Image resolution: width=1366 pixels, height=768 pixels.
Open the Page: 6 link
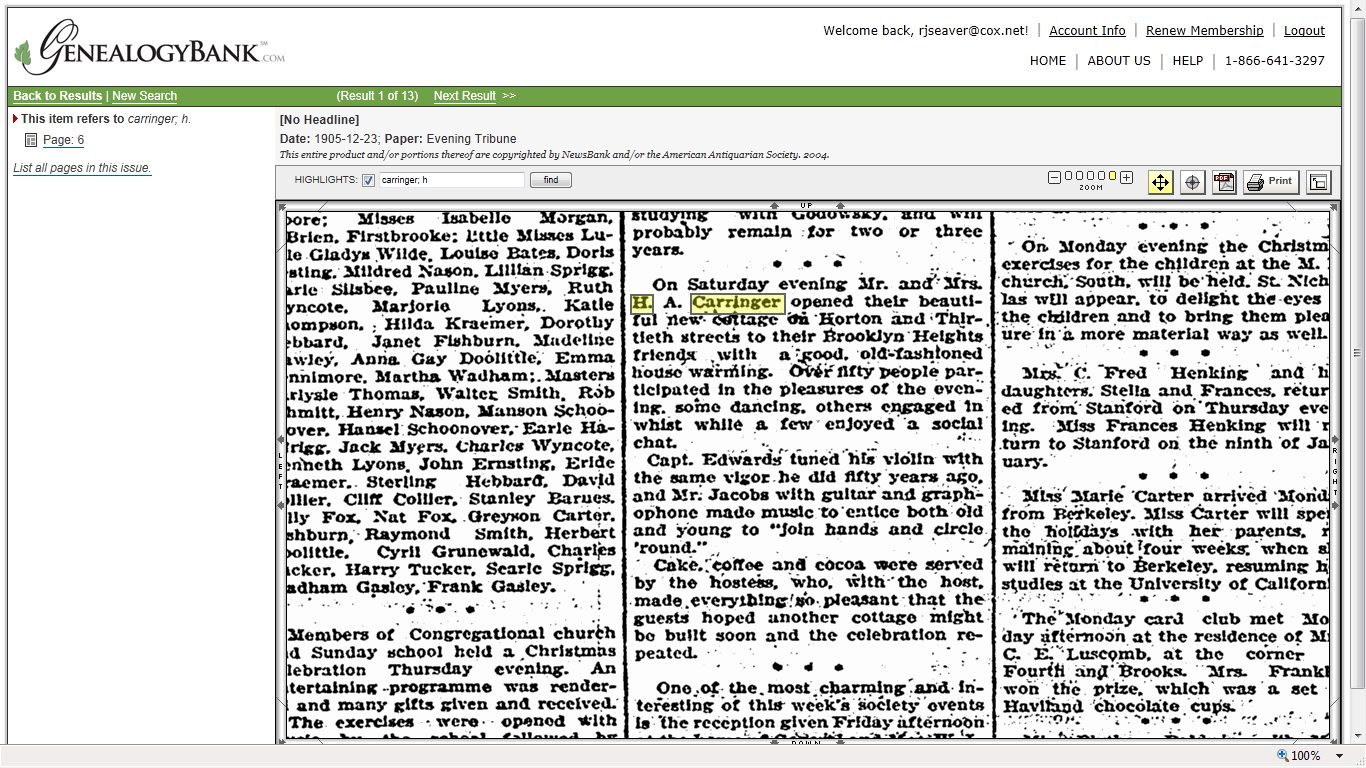64,140
